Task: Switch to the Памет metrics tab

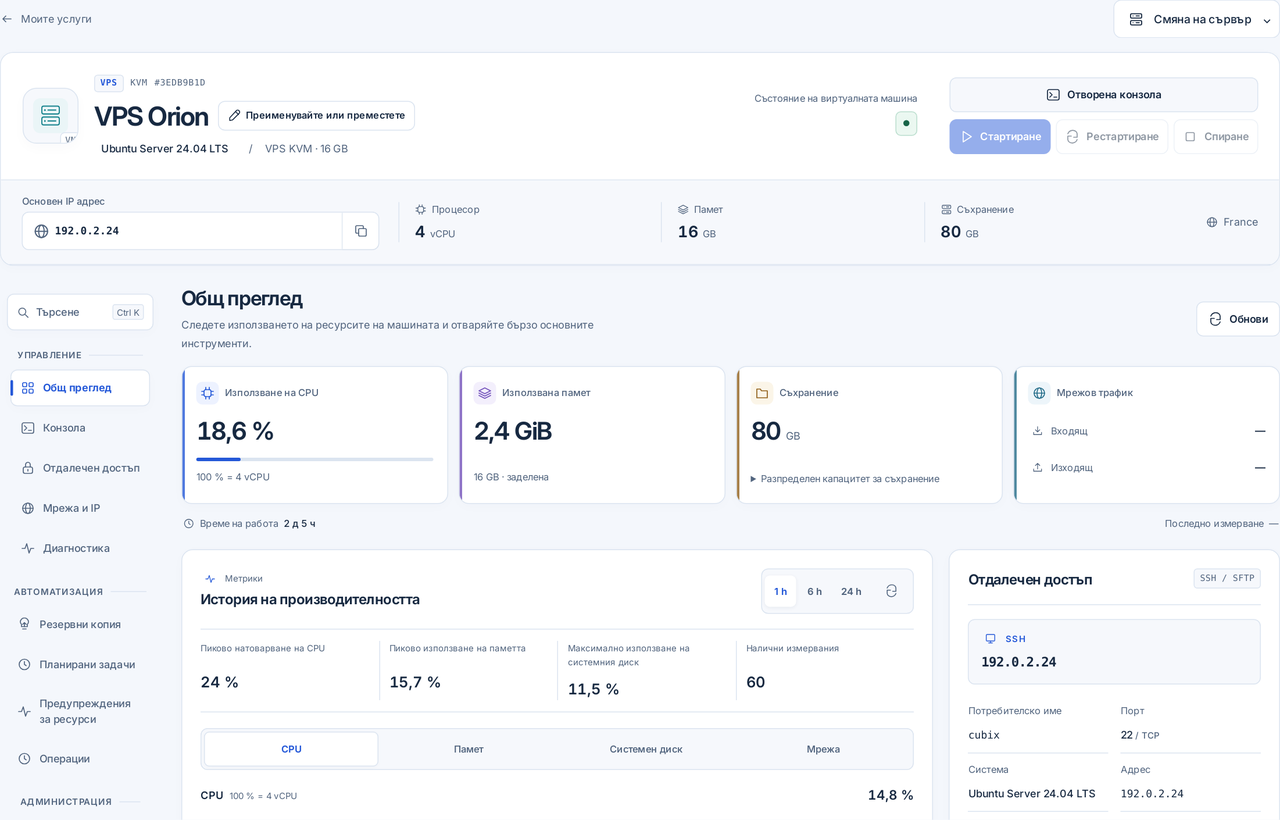Action: pos(469,749)
